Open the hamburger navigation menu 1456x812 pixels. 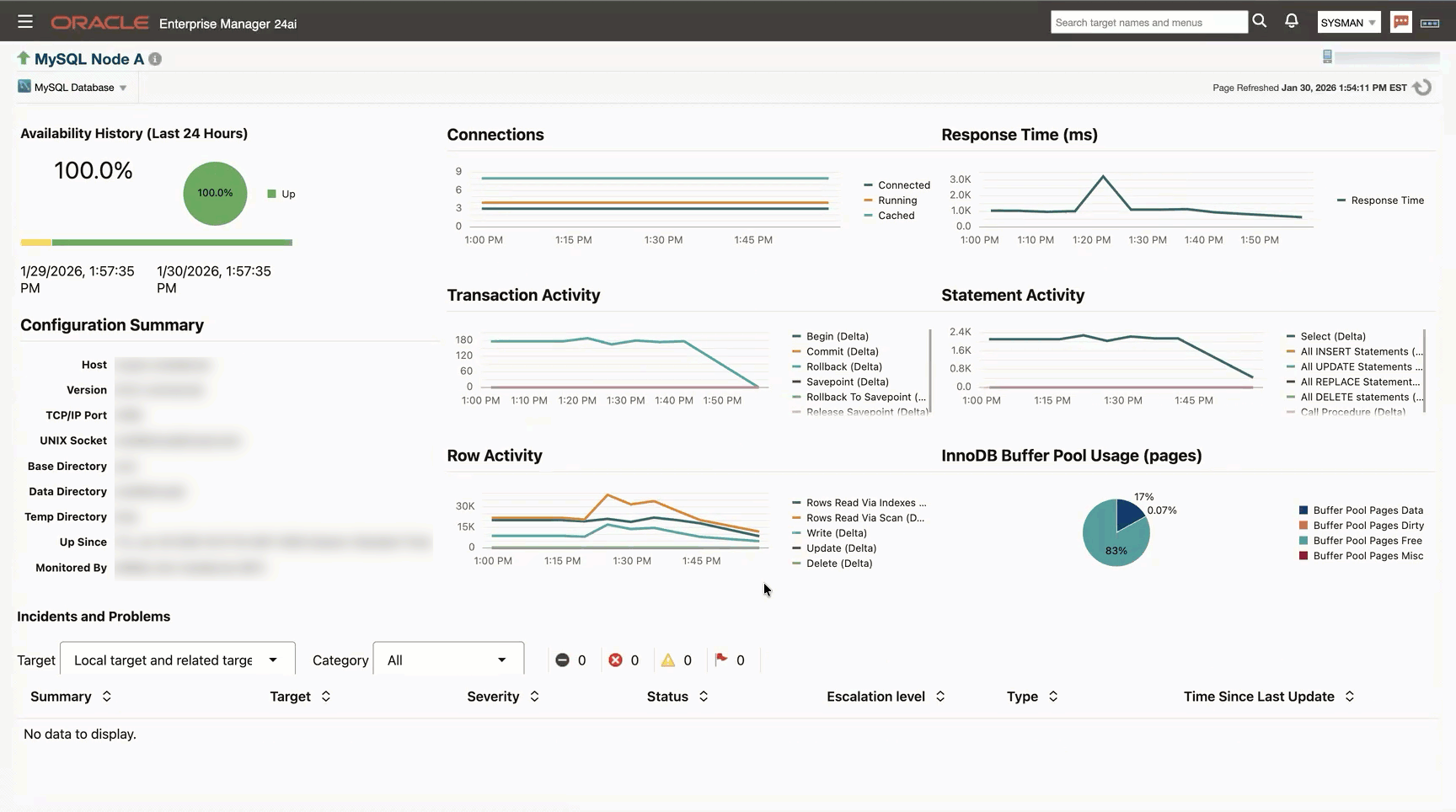24,21
